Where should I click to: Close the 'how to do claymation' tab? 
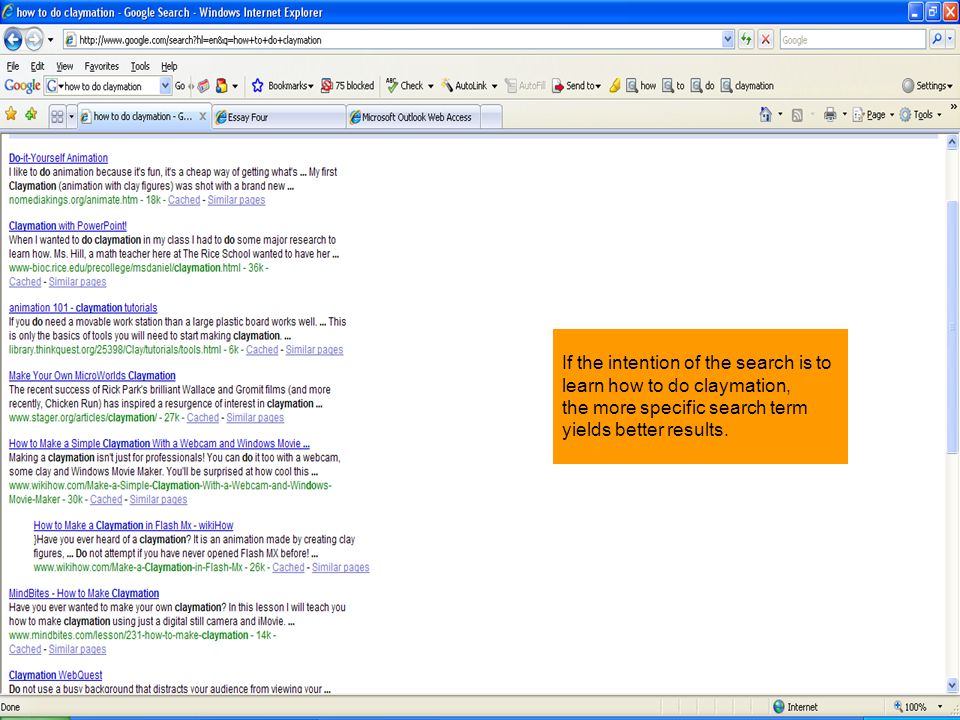pos(203,116)
